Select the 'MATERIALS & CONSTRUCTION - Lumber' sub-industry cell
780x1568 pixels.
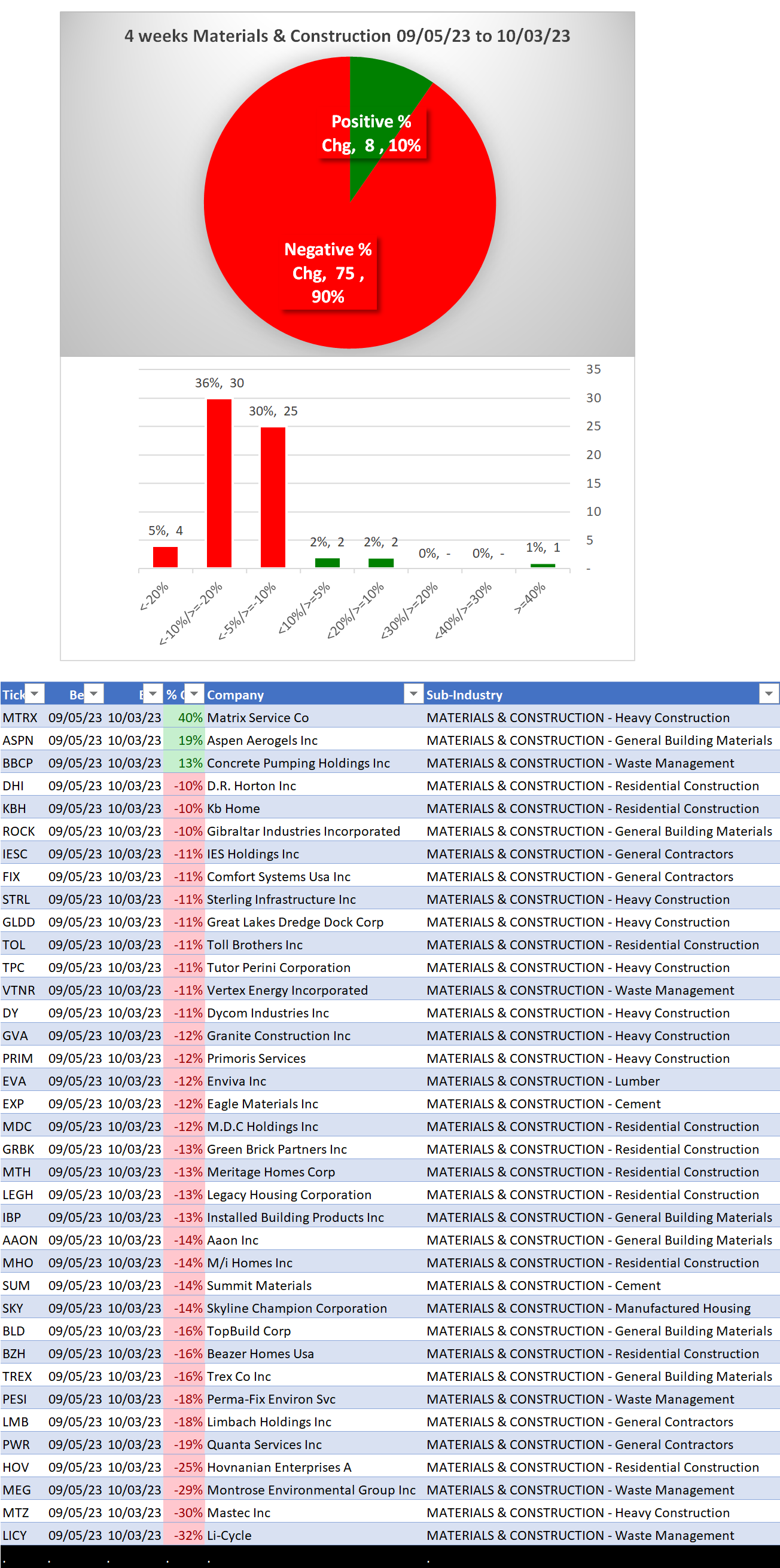pos(602,1081)
